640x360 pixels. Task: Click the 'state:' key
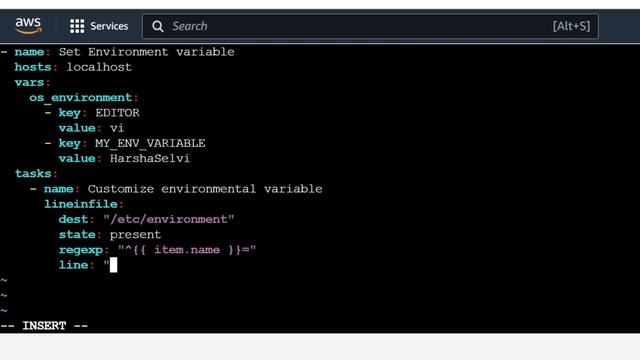[x=80, y=235]
